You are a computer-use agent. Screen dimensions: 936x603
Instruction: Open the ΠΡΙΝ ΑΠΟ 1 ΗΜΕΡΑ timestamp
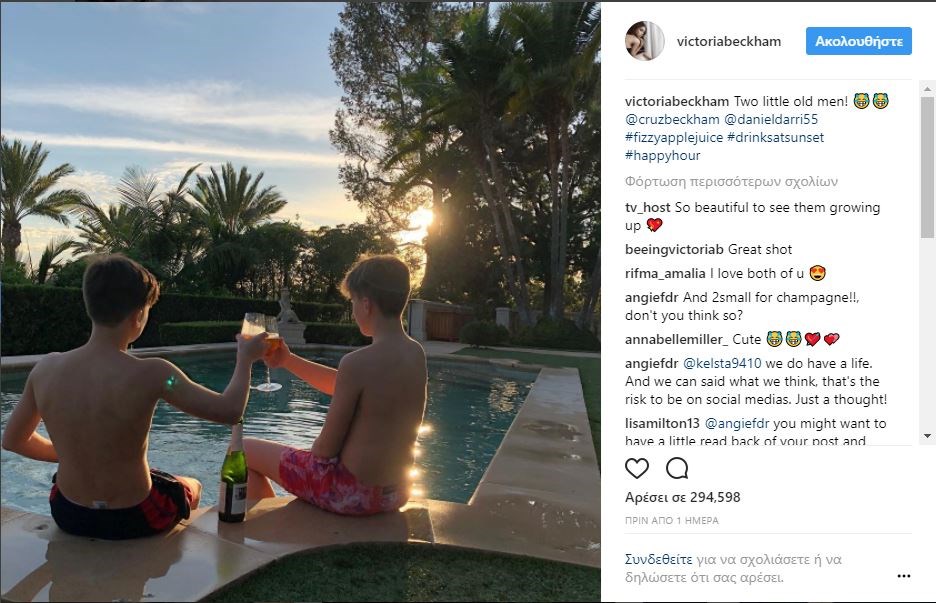672,521
